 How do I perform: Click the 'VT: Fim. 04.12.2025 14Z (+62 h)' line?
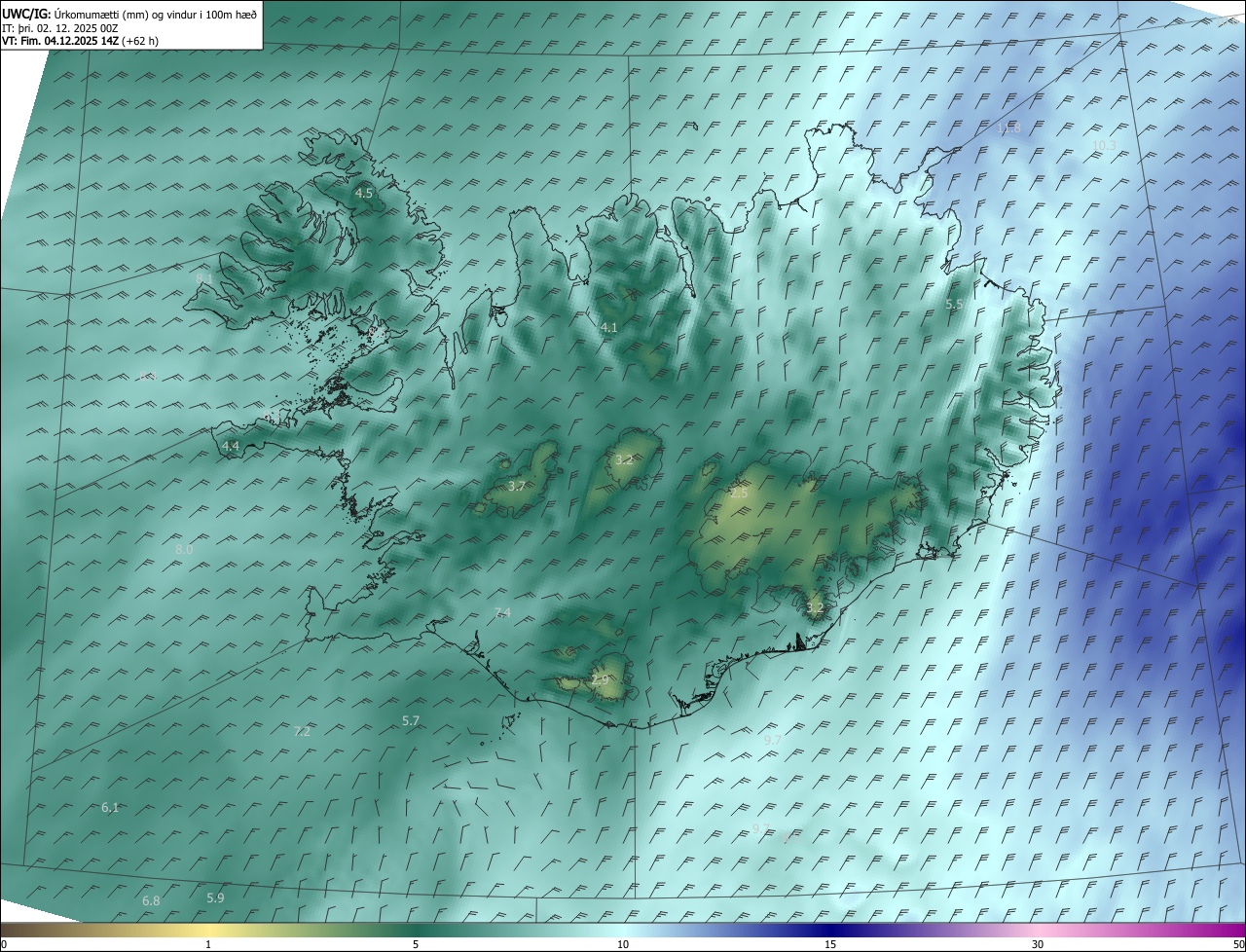tap(81, 41)
